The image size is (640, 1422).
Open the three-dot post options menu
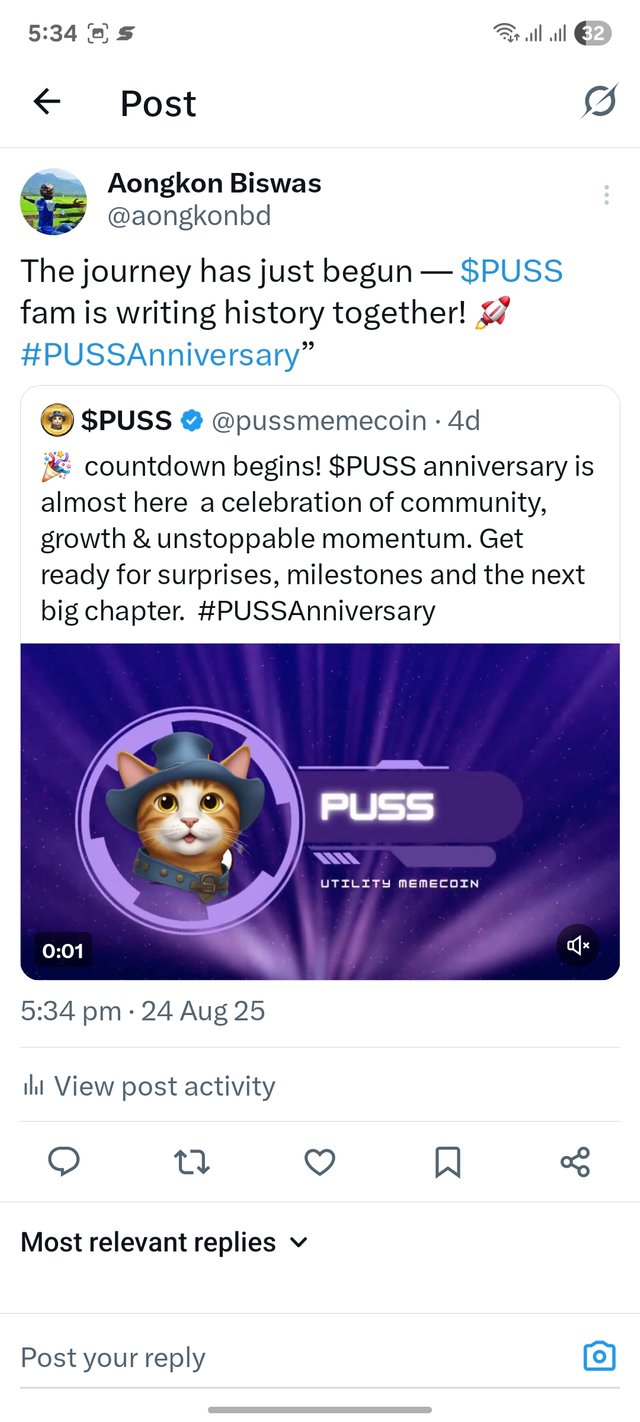tap(606, 195)
